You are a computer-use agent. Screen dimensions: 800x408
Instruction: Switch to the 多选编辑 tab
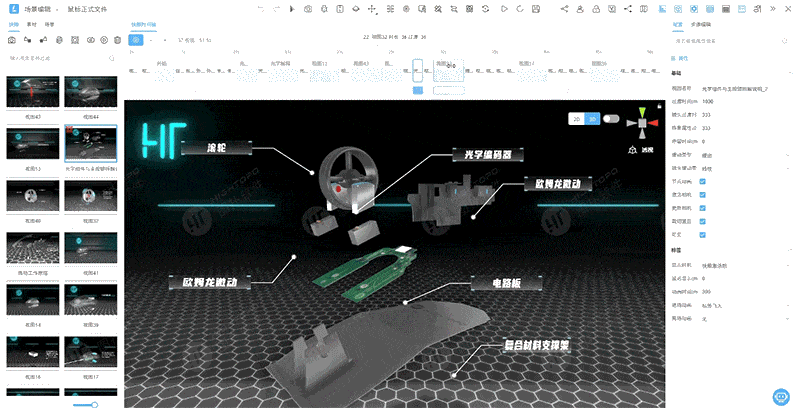pyautogui.click(x=701, y=24)
